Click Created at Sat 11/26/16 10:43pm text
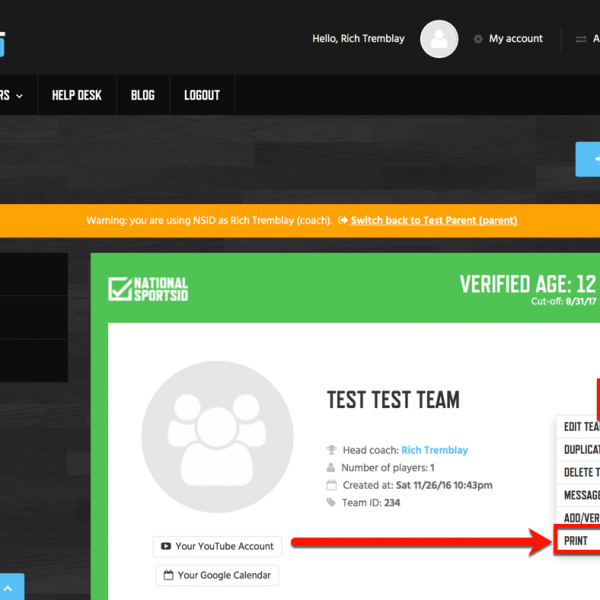600x600 pixels. (x=417, y=485)
